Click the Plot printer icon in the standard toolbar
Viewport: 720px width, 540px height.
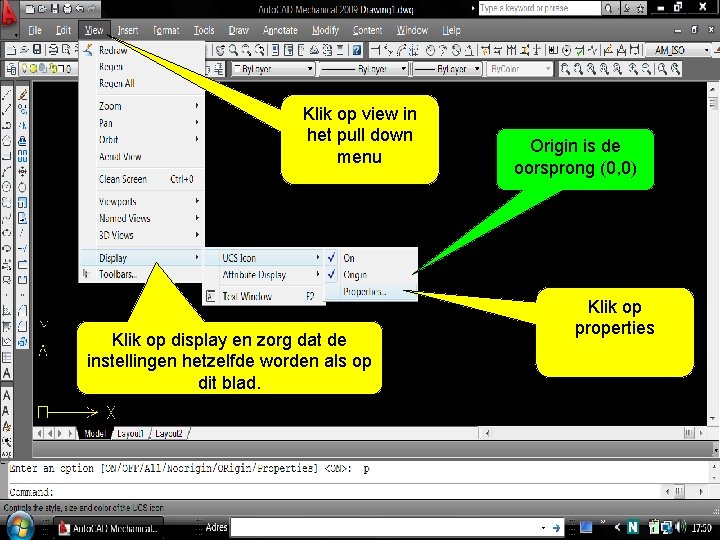point(54,50)
